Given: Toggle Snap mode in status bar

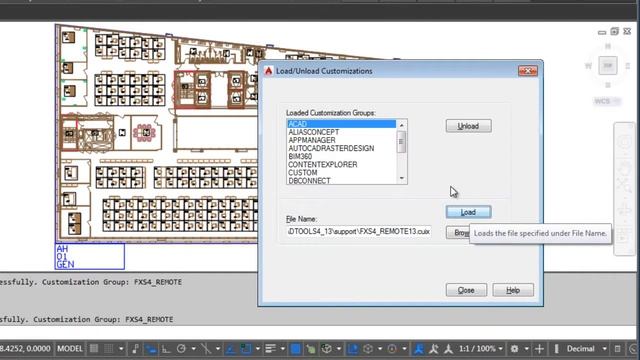Looking at the screenshot, I should (109, 349).
